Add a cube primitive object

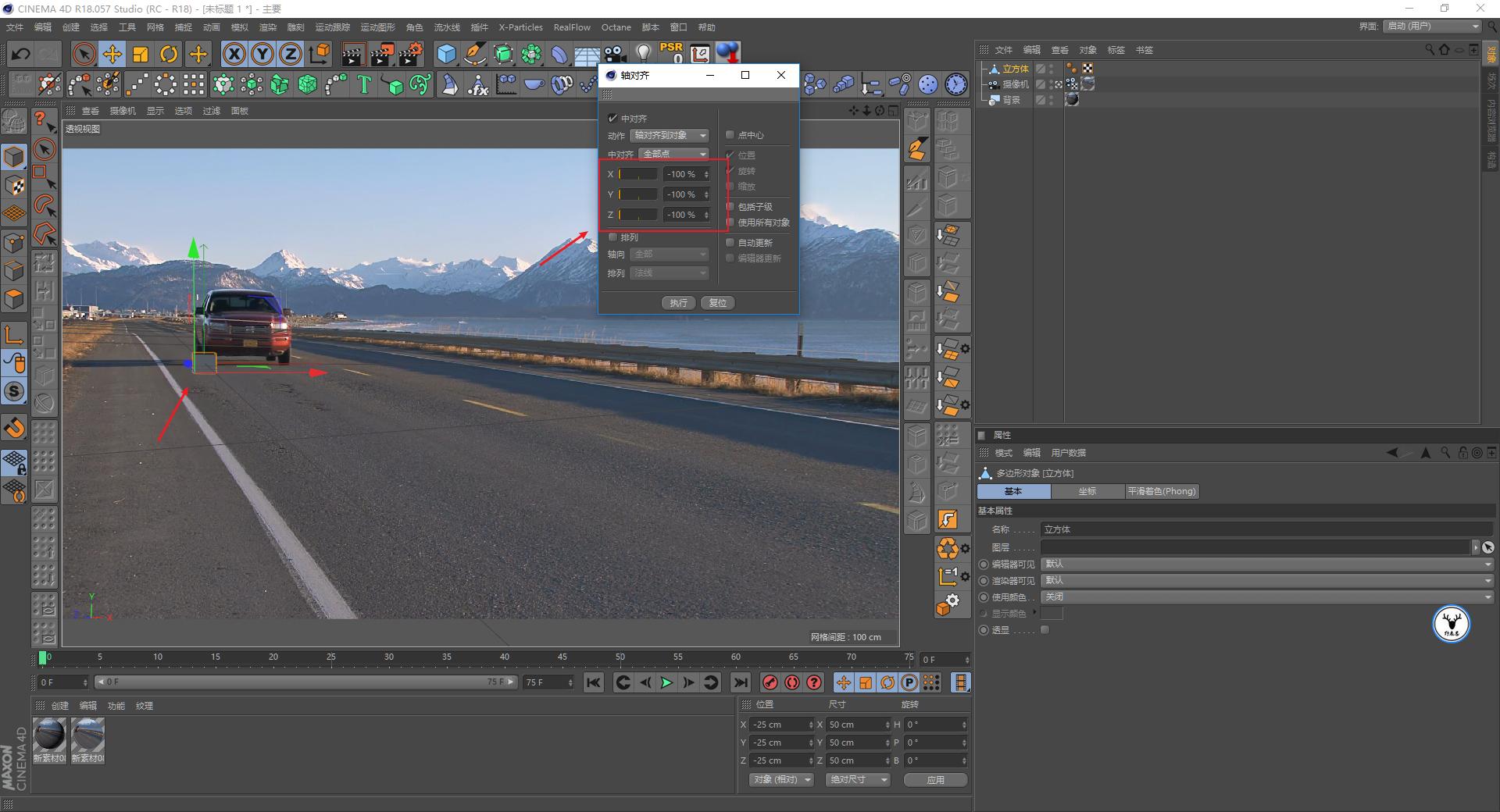point(446,54)
